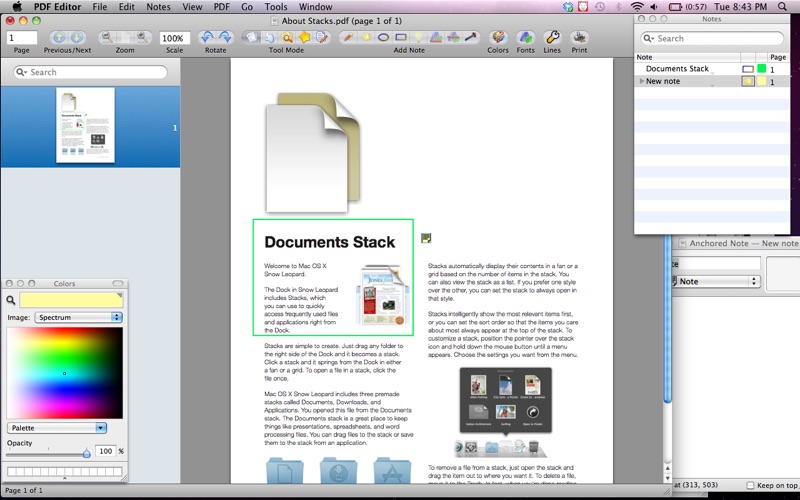
Task: Open the sidebar search options dropdown
Action: (x=21, y=72)
